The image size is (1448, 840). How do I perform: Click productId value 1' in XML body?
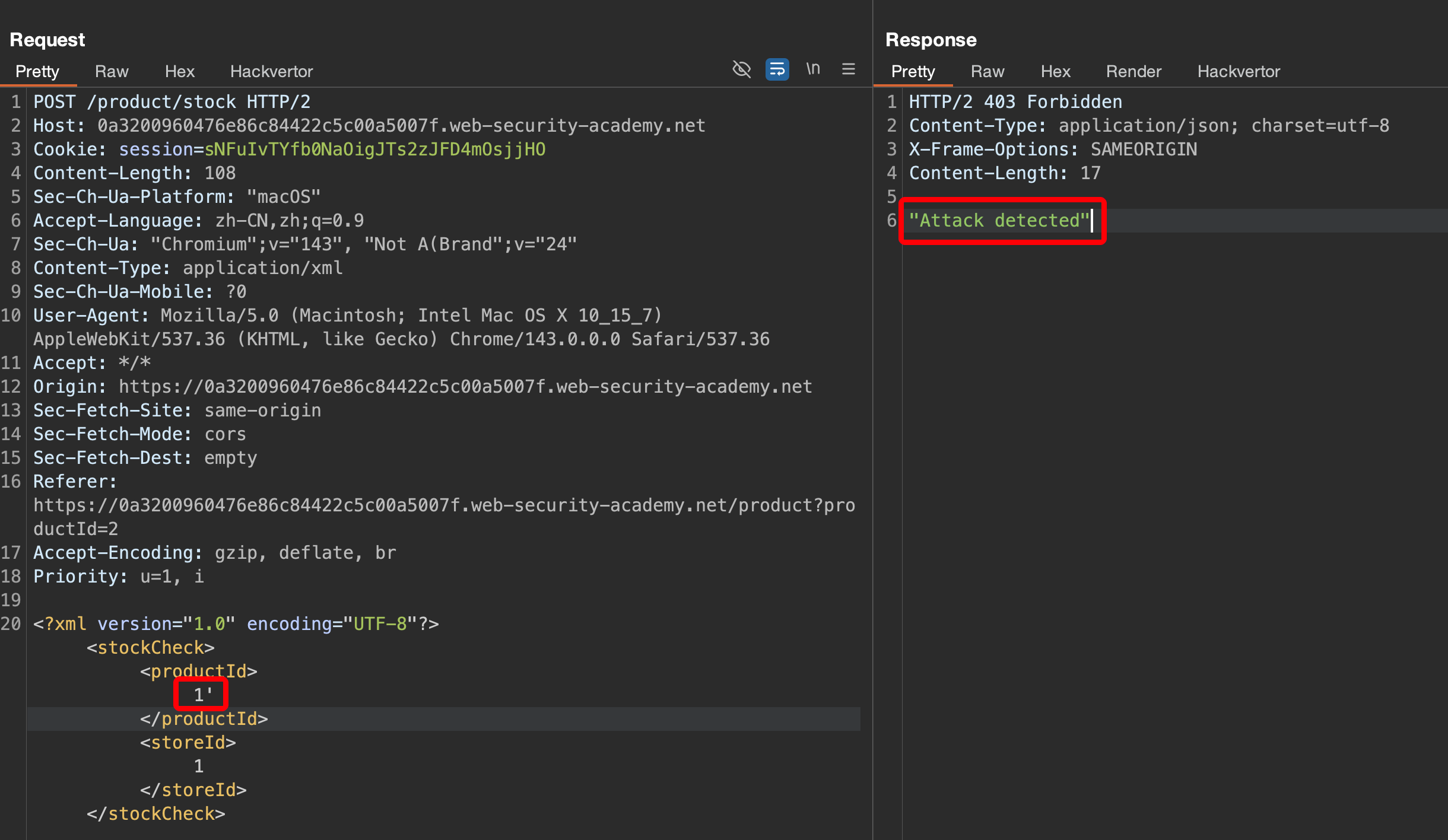tap(202, 695)
